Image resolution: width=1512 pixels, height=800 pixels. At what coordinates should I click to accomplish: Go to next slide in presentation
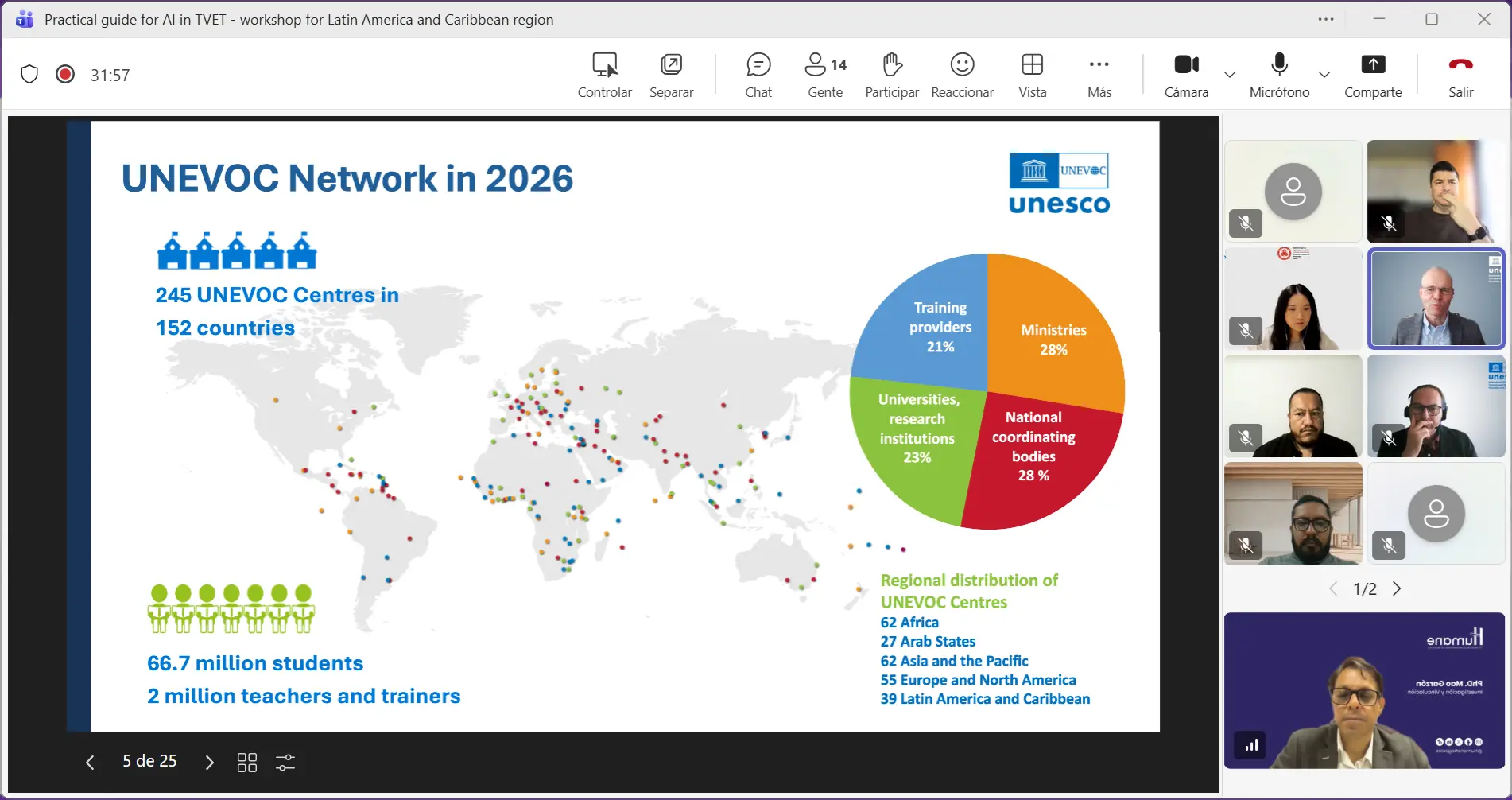pos(209,763)
